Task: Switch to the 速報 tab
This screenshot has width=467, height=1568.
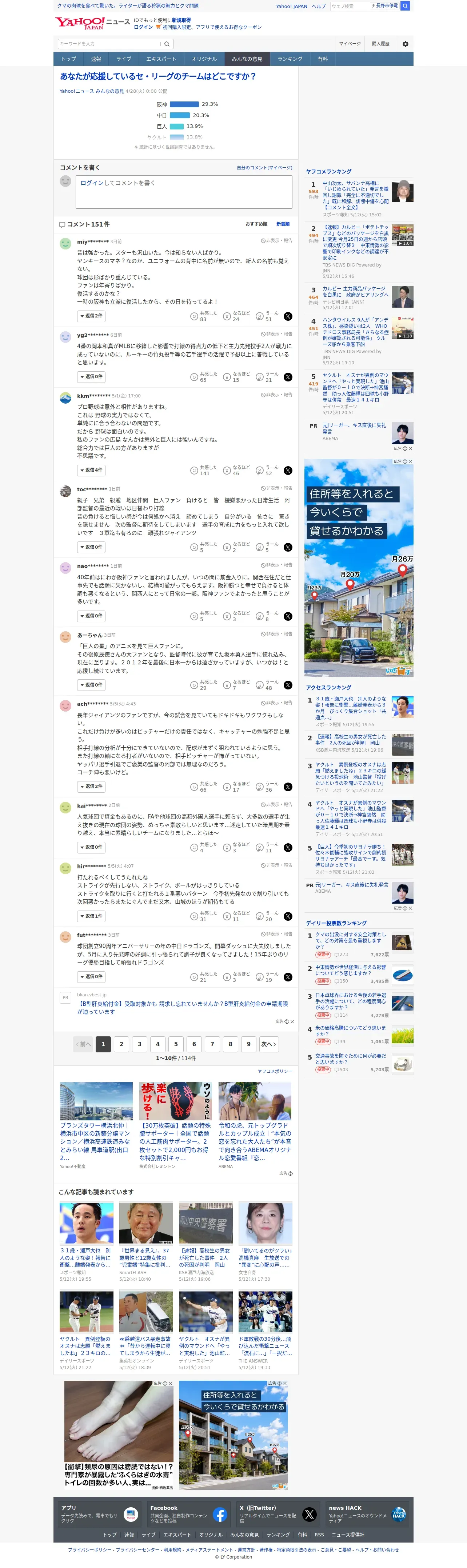Action: point(96,59)
